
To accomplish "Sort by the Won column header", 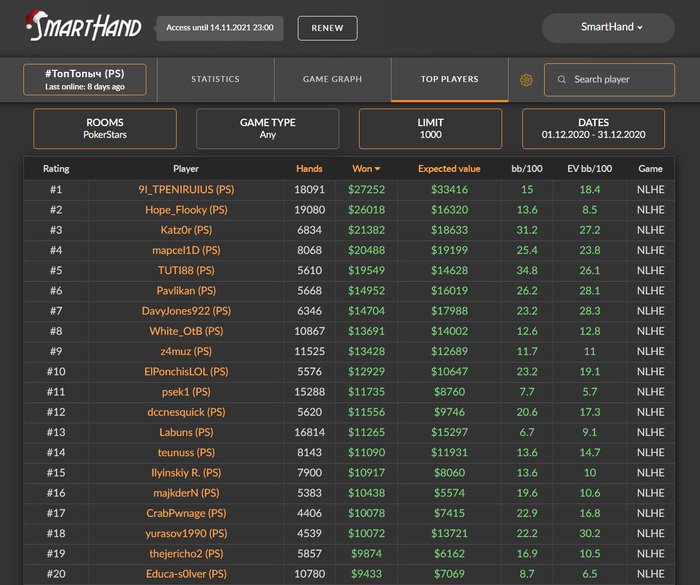I will click(366, 169).
